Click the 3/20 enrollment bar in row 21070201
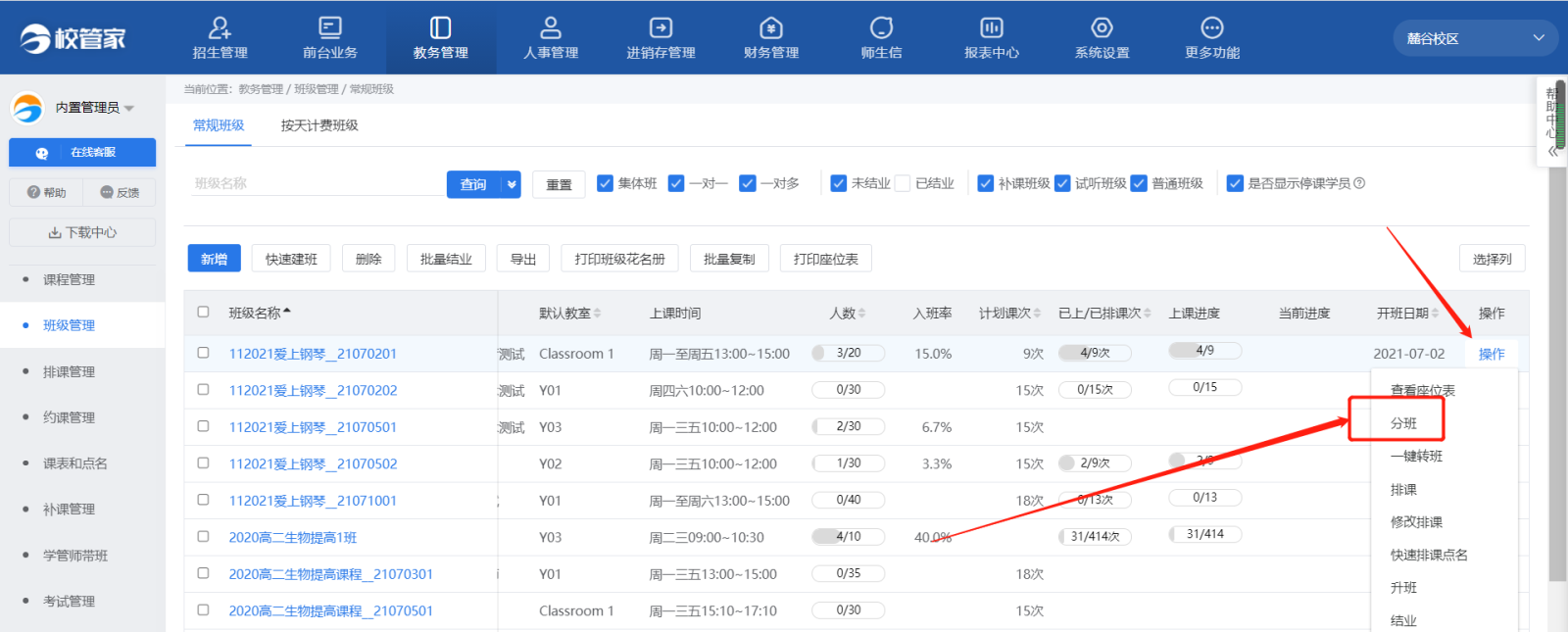Viewport: 1568px width, 632px height. tap(849, 353)
